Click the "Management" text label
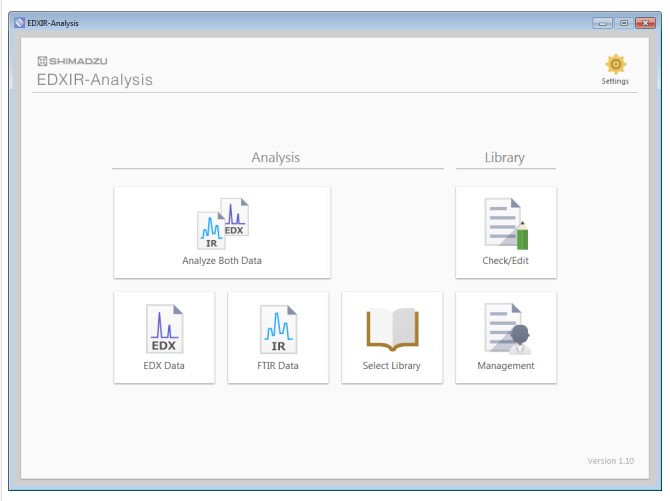The width and height of the screenshot is (670, 501). [506, 366]
